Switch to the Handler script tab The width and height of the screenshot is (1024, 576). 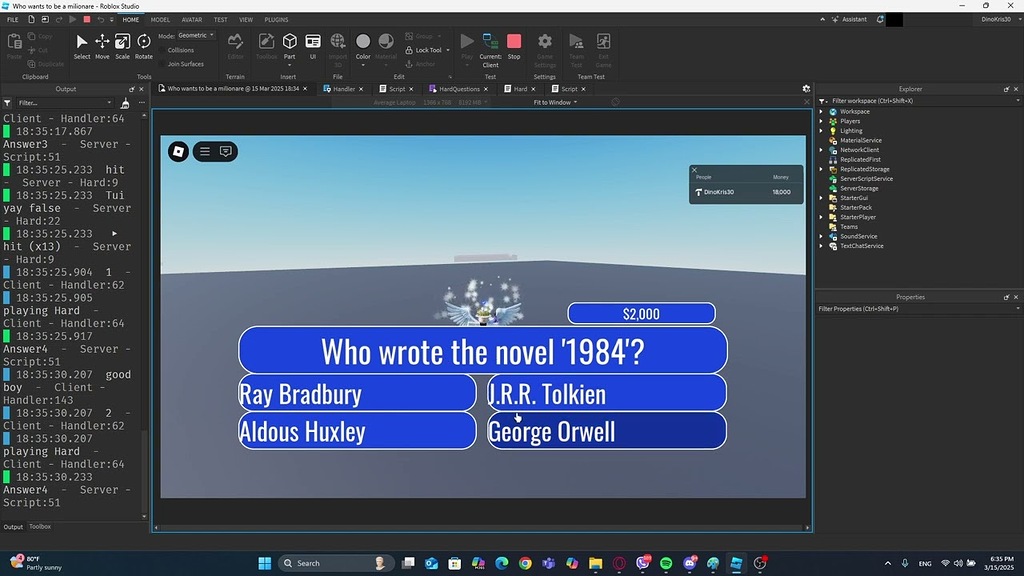coord(344,89)
